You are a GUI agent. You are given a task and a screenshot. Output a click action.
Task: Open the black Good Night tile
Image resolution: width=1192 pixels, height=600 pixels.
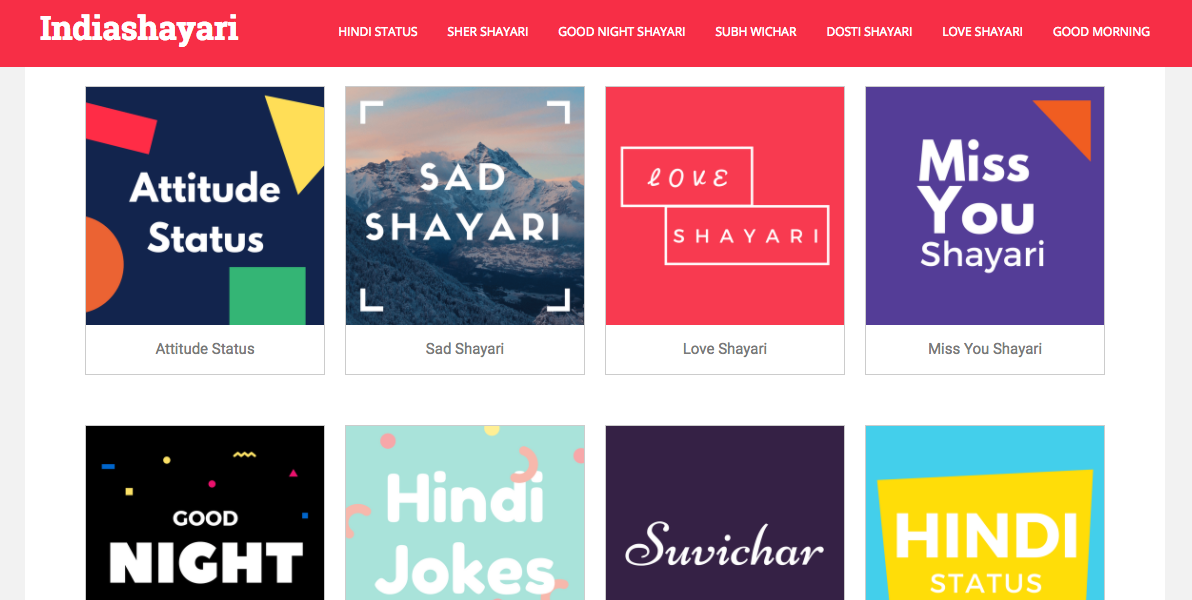205,513
